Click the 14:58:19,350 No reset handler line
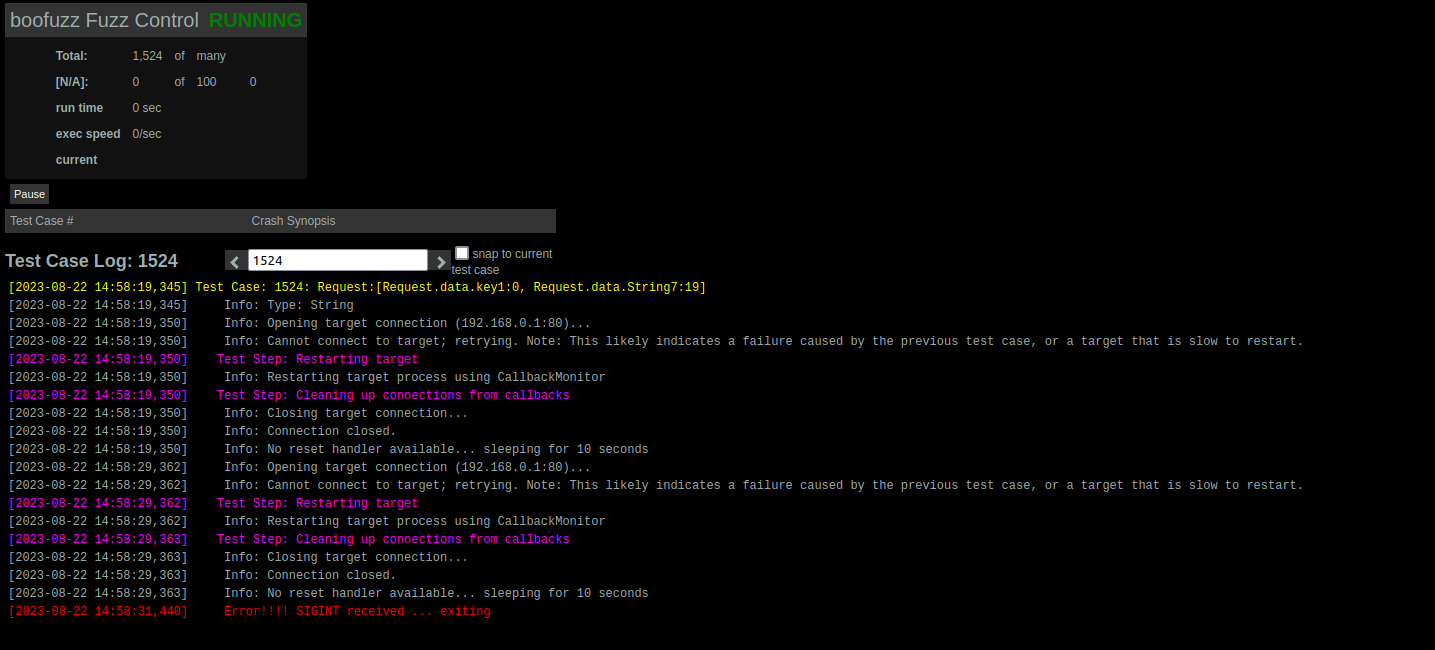Screen dimensions: 1435x650 [328, 450]
